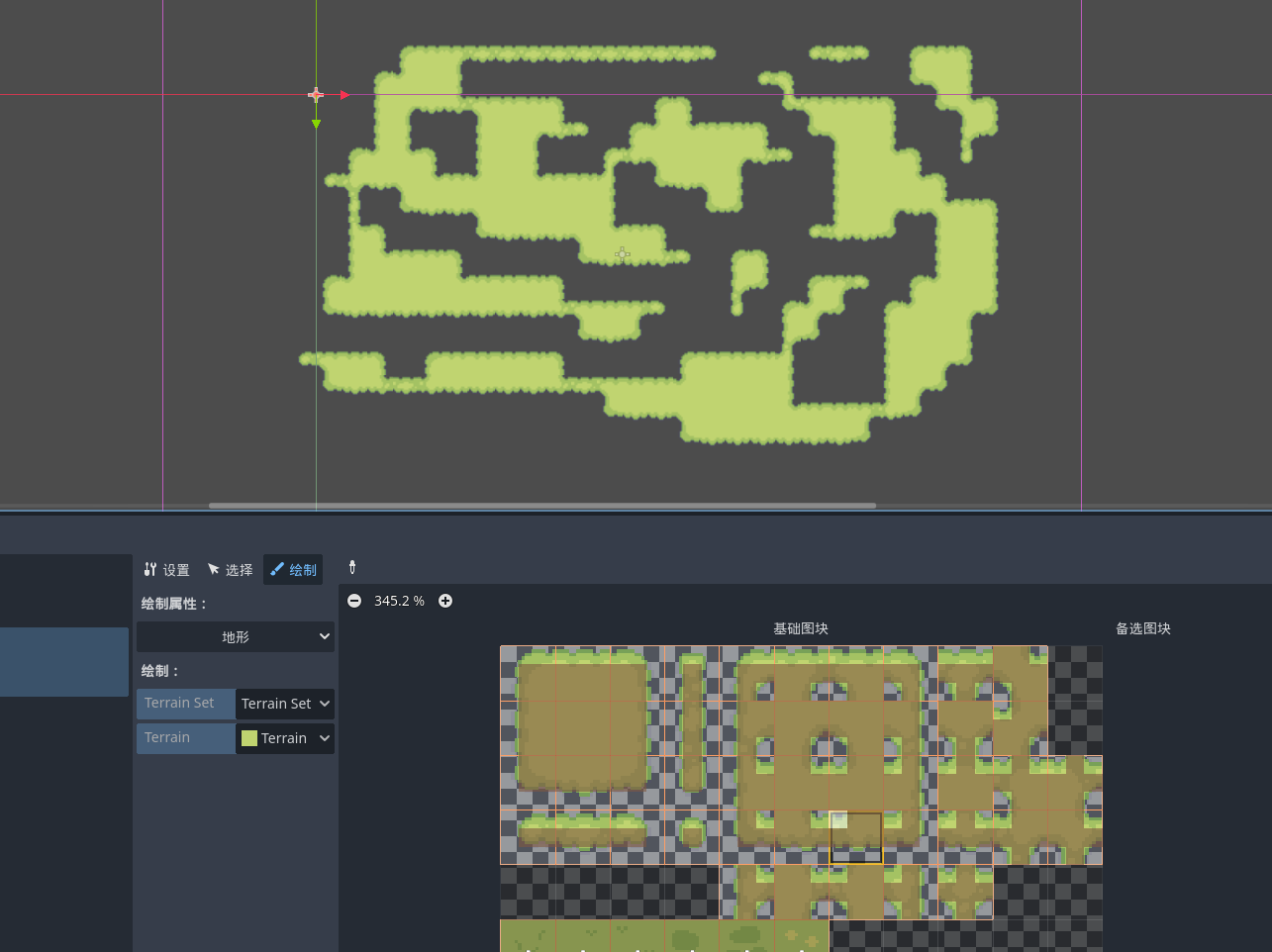Reset zoom via the 345.2 % label
Screen dimensions: 1272x952
pos(399,601)
